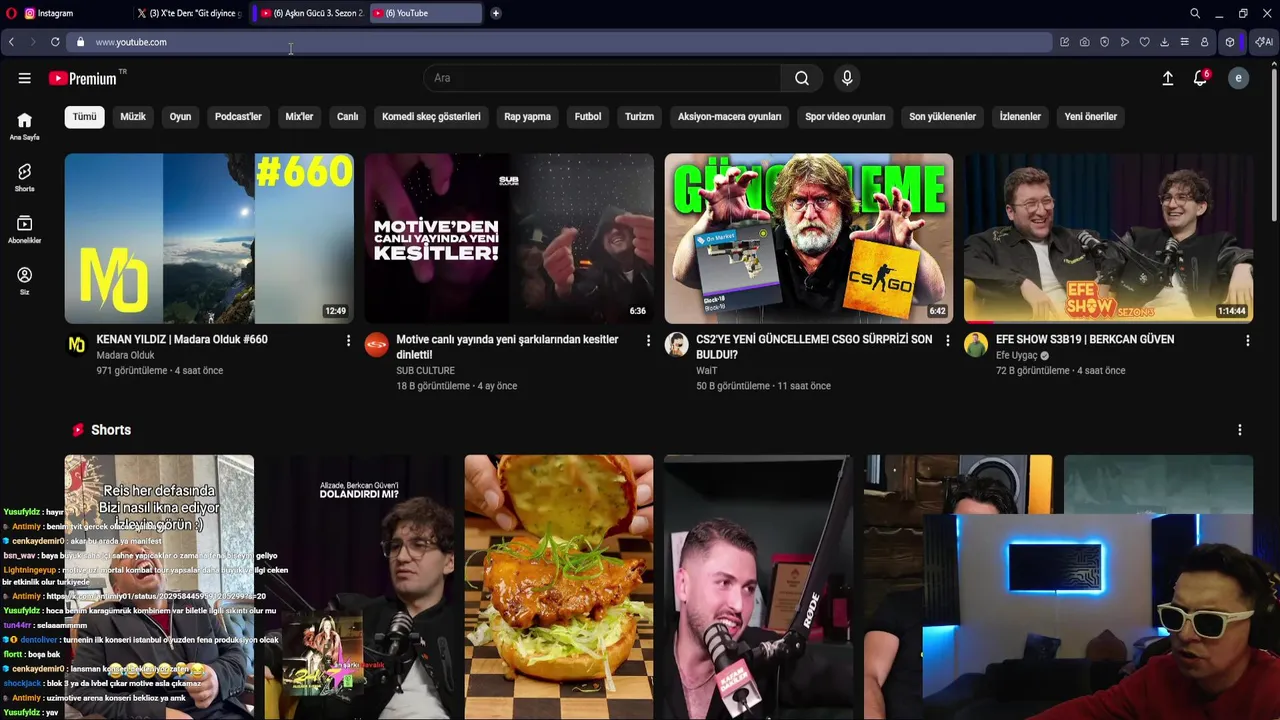Open Abonelikler in the sidebar
The height and width of the screenshot is (720, 1280).
point(24,230)
